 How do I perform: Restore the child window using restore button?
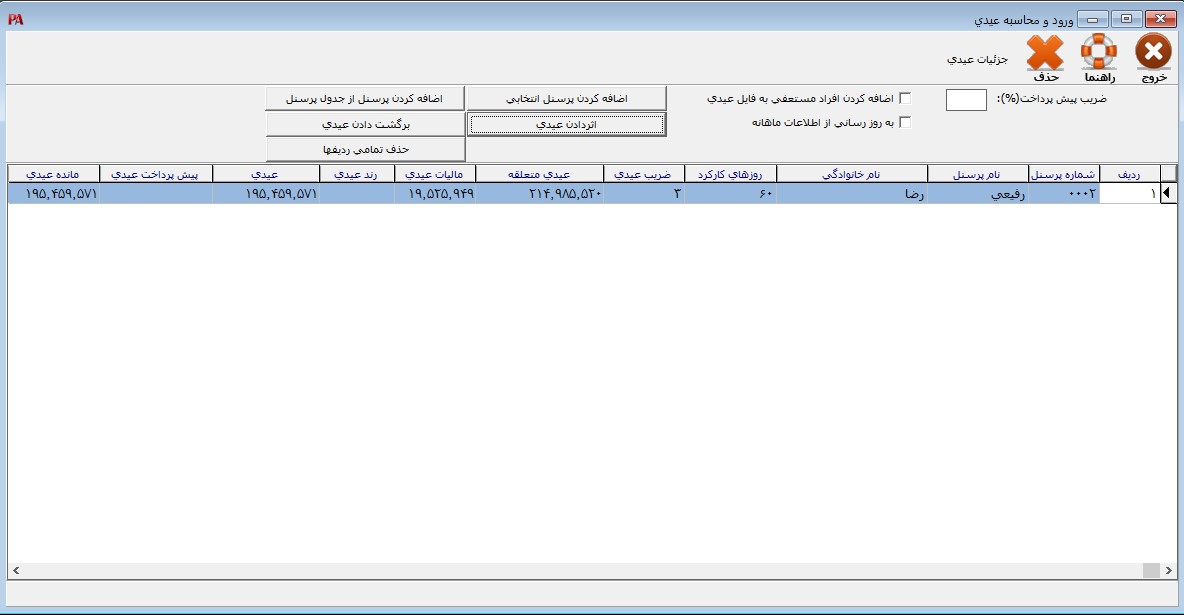click(x=1126, y=19)
